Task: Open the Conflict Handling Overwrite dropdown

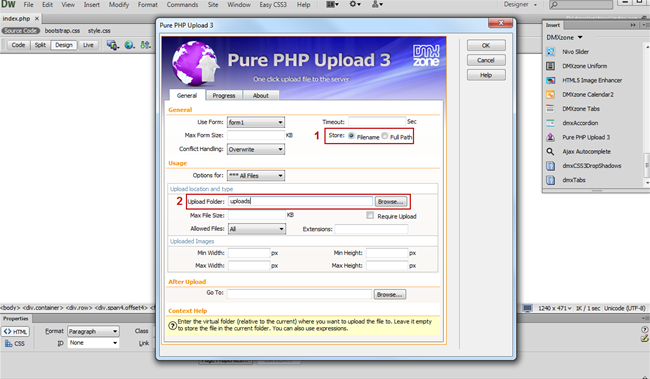Action: click(256, 149)
